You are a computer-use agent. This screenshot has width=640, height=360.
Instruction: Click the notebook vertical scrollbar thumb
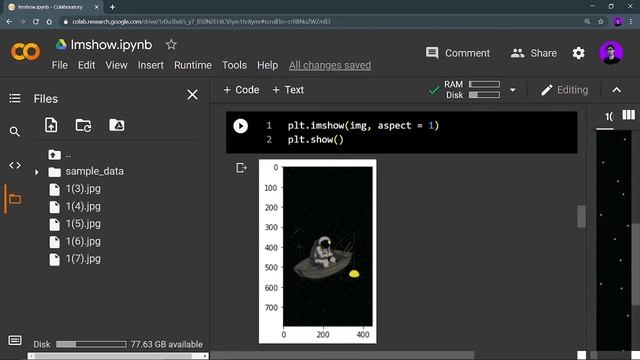point(581,216)
